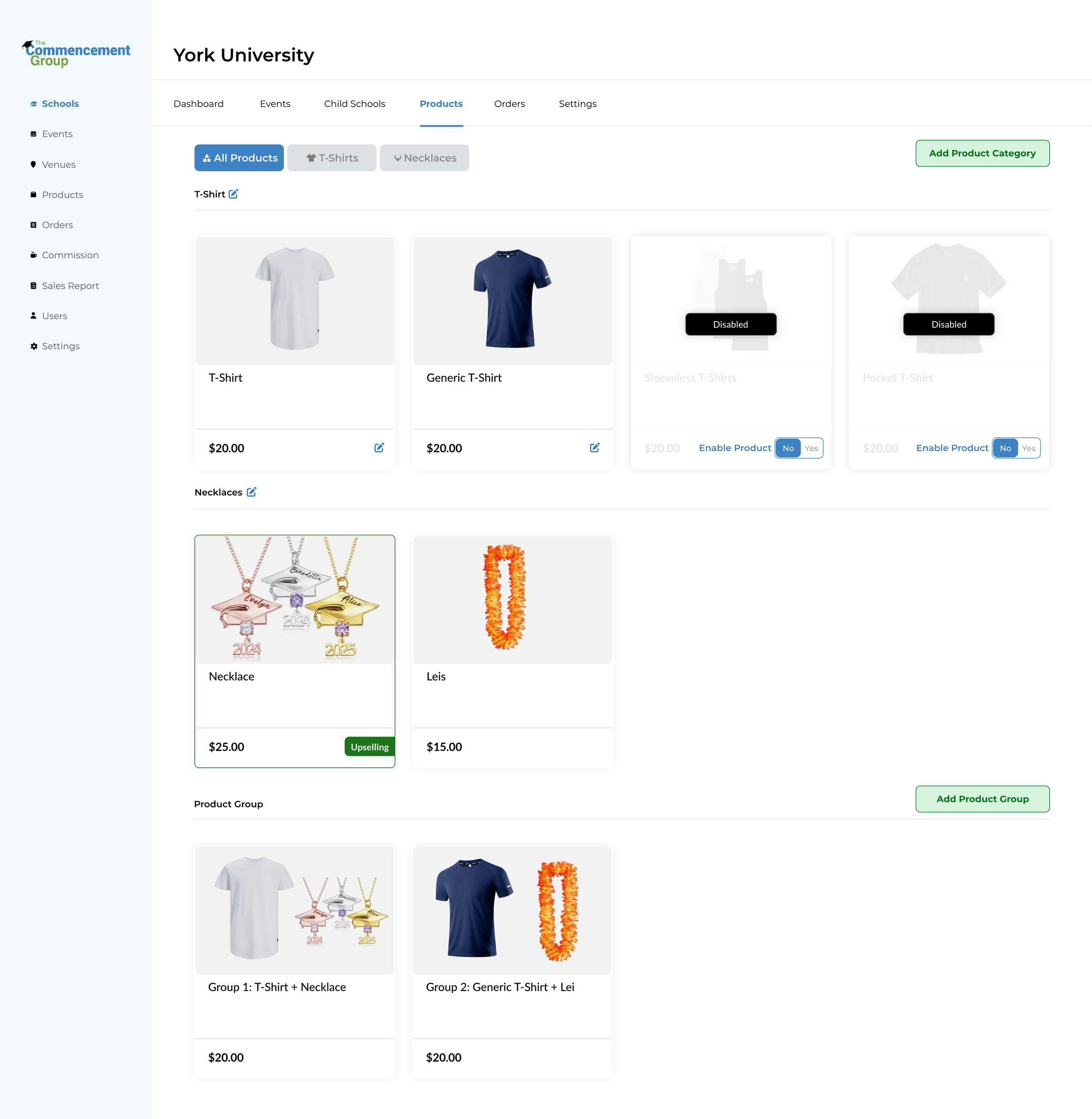Open Settings from the sidebar gear icon
1092x1119 pixels.
click(34, 346)
